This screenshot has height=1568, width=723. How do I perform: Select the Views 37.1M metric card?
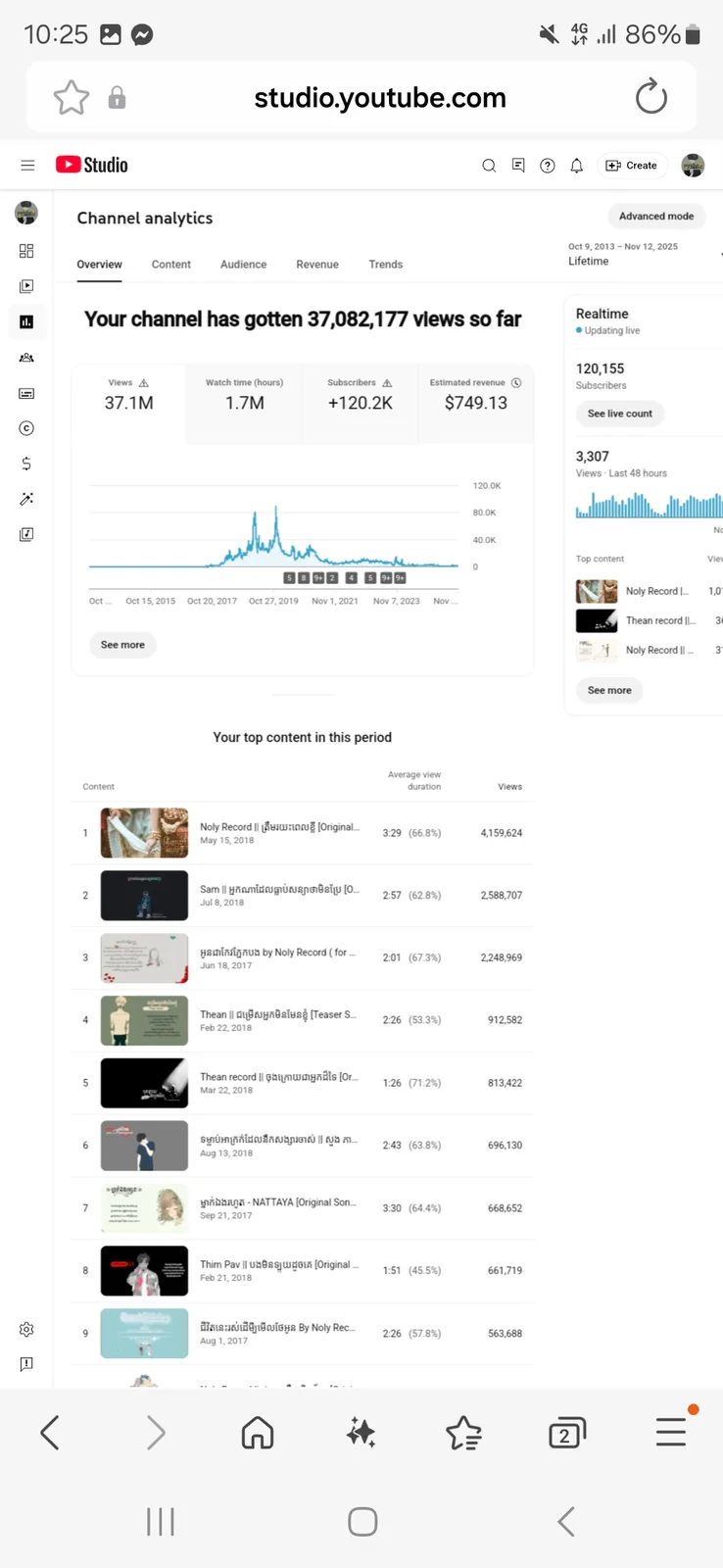pyautogui.click(x=128, y=404)
